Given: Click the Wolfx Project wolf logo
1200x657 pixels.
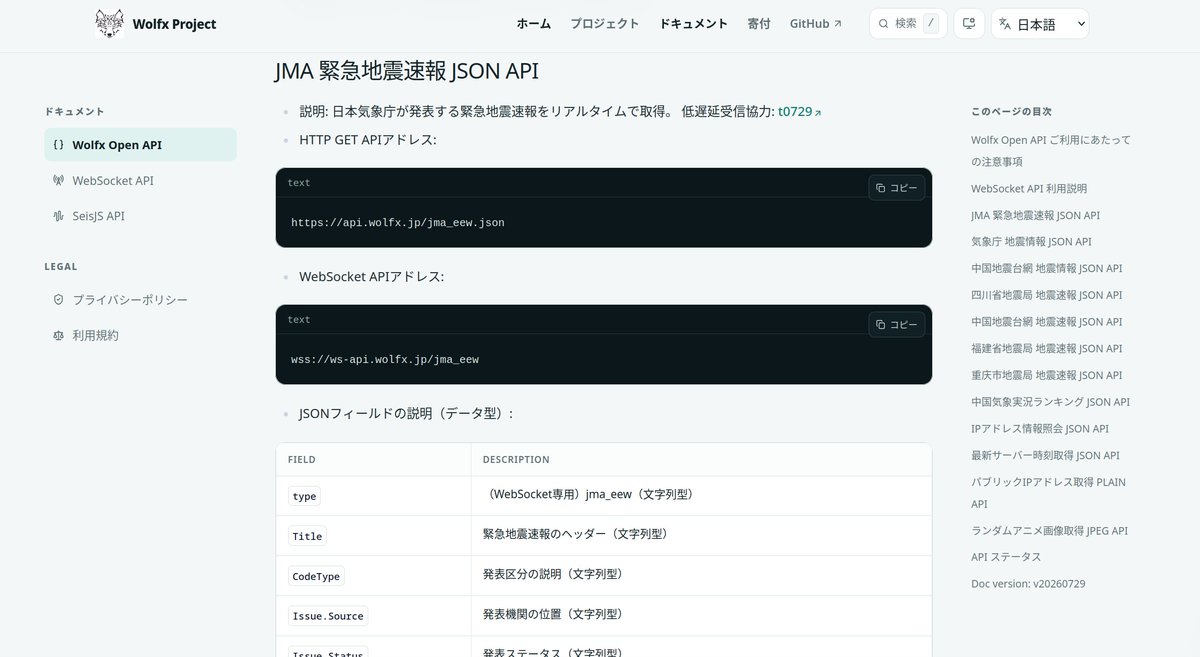Looking at the screenshot, I should coord(110,24).
